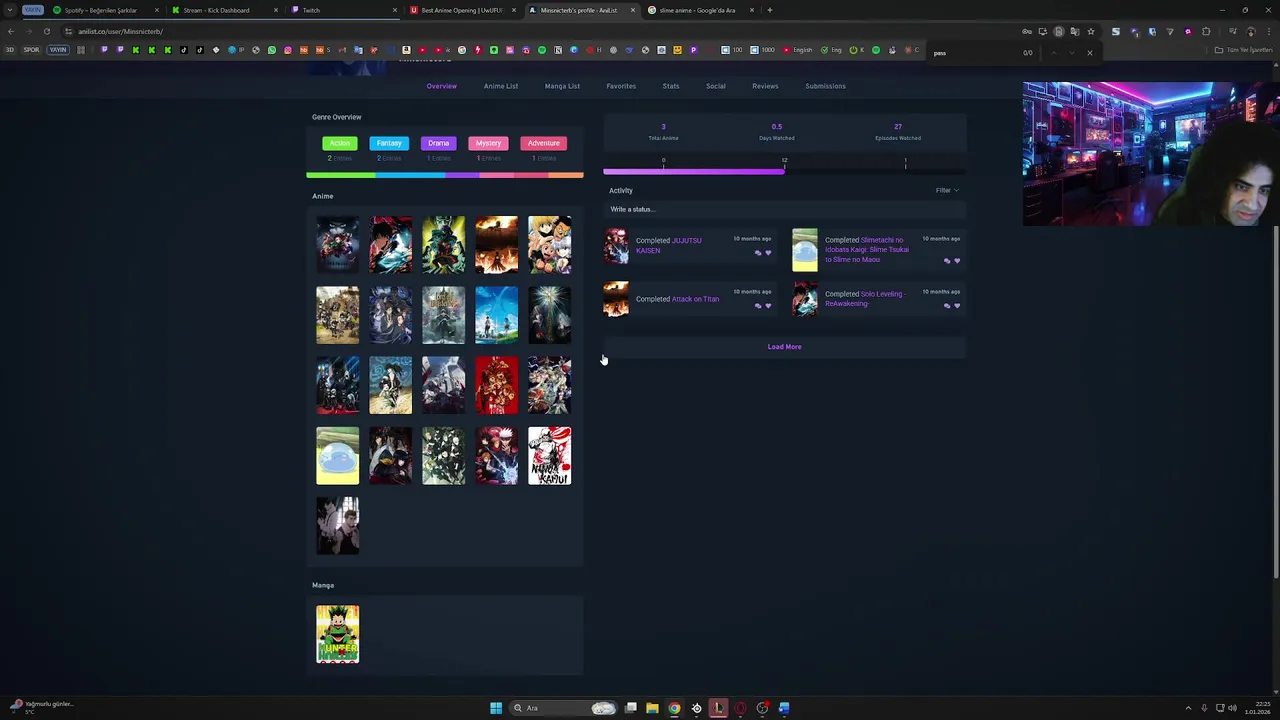Click the browser address bar with anilist.co URL

pyautogui.click(x=540, y=31)
